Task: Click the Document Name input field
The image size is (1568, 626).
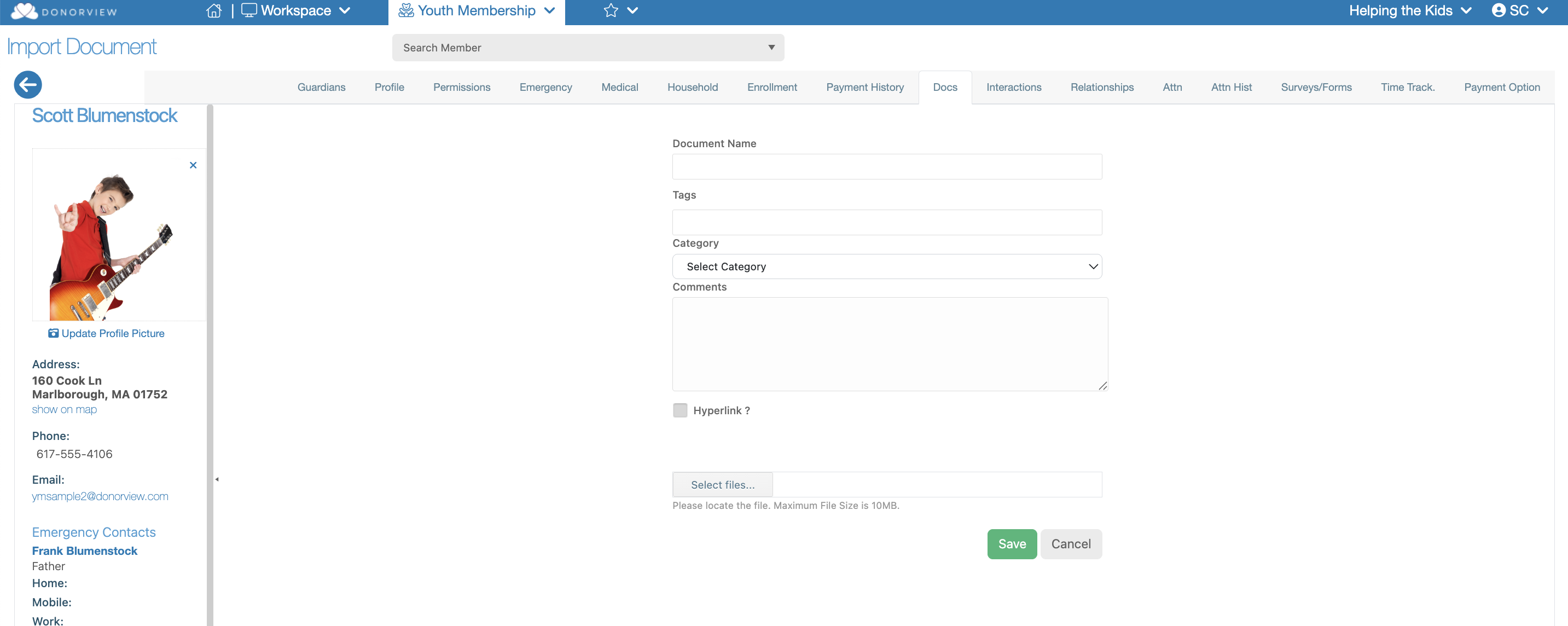Action: [x=886, y=167]
